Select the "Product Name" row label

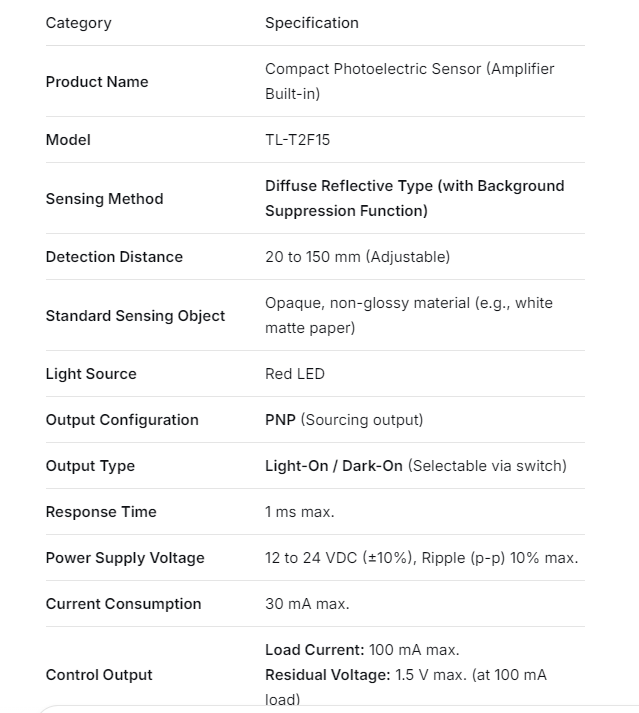point(97,82)
